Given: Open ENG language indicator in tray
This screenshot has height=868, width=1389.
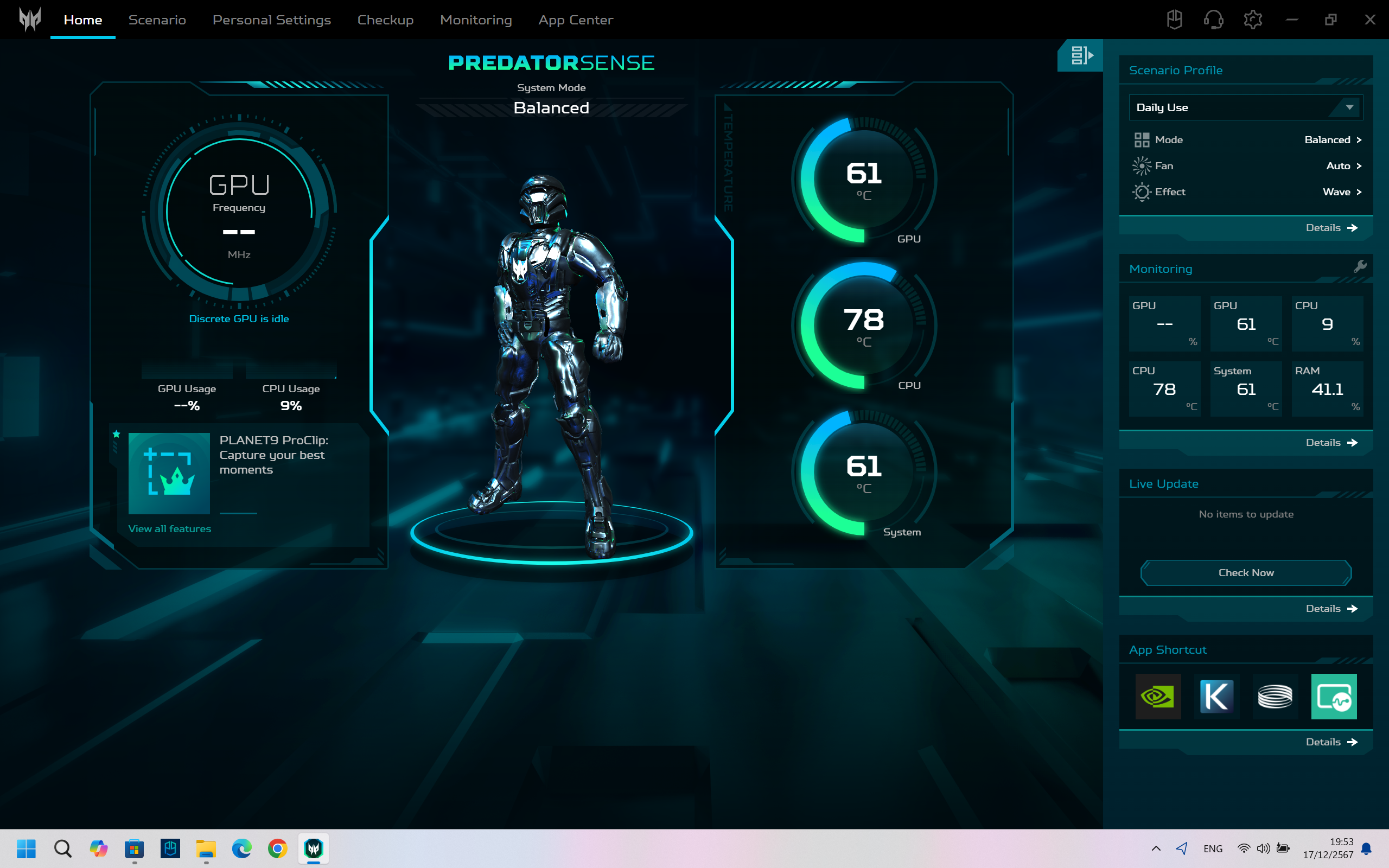Looking at the screenshot, I should pyautogui.click(x=1213, y=848).
